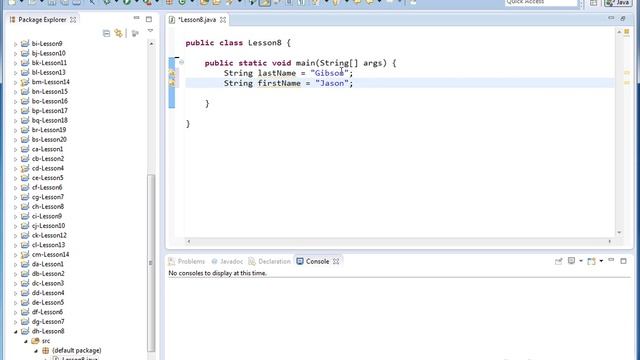Expand the bm-Lesson14 project
This screenshot has height=360, width=640.
pyautogui.click(x=16, y=82)
